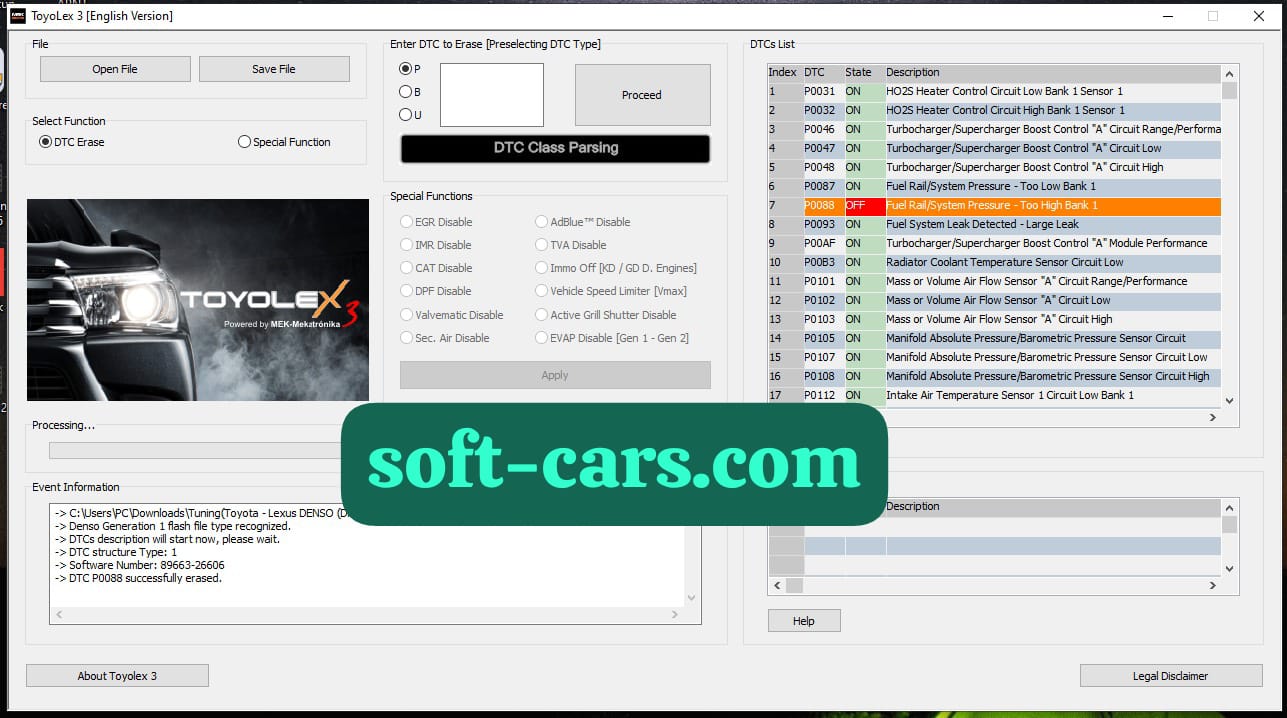Select the P0101 DTC row
The height and width of the screenshot is (718, 1287).
pyautogui.click(x=994, y=281)
